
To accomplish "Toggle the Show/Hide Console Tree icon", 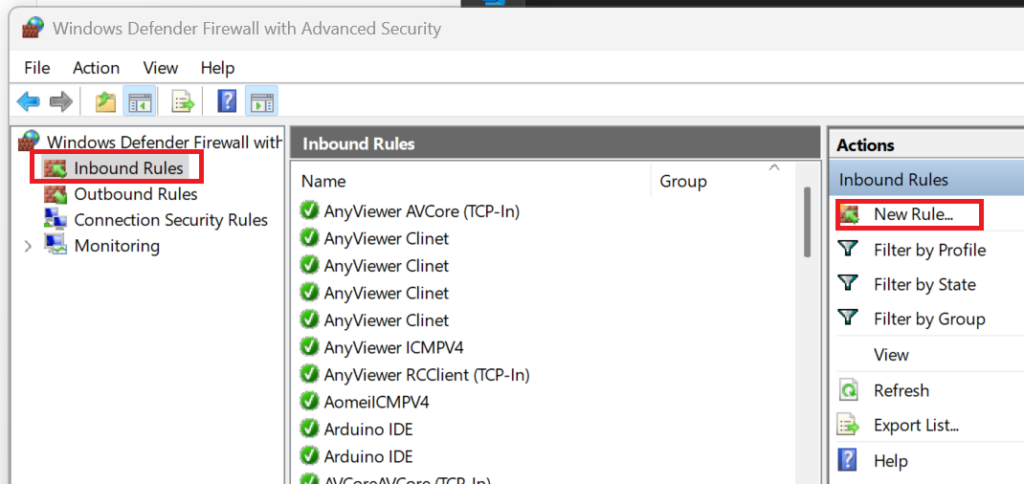I will tap(139, 101).
